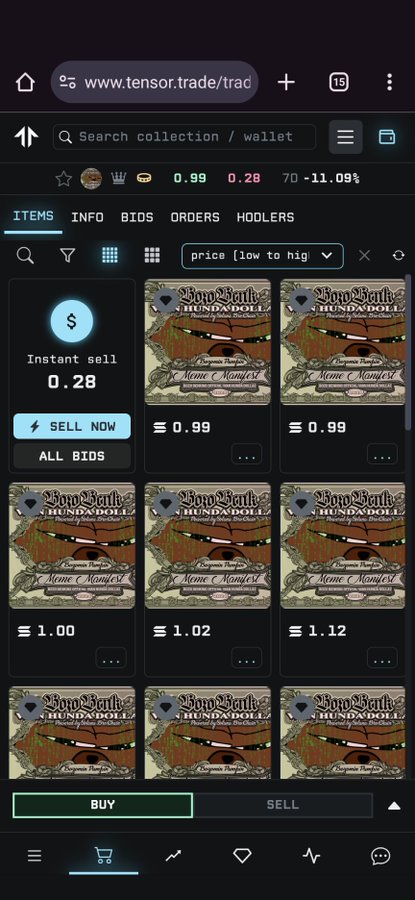Switch to the BIDS tab
The image size is (415, 900).
tap(137, 217)
